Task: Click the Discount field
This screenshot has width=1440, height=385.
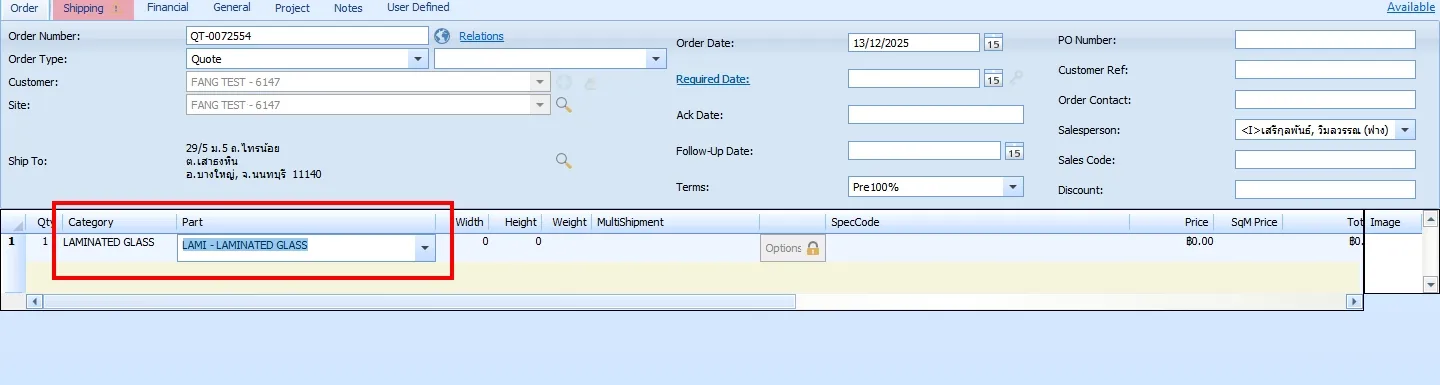Action: pos(1325,190)
